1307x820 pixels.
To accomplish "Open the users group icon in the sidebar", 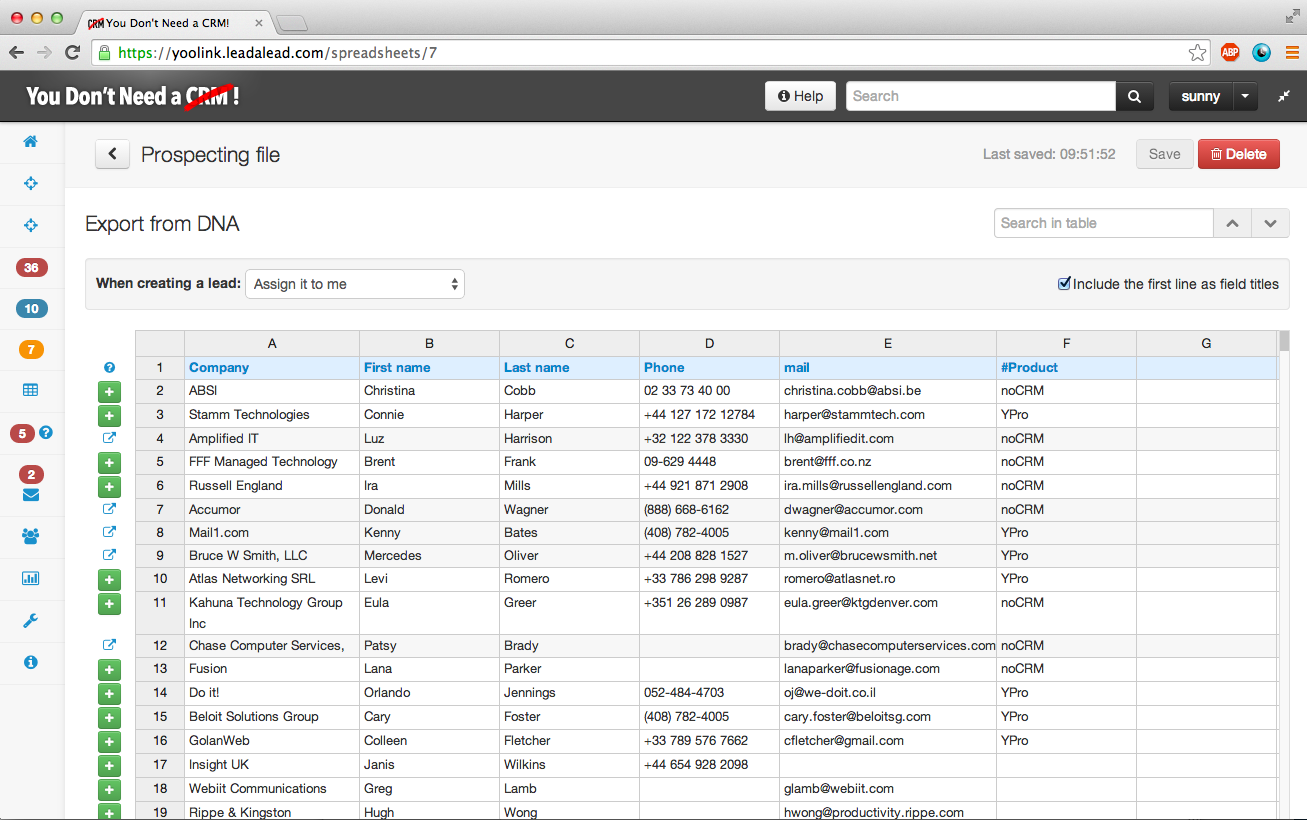I will 31,537.
